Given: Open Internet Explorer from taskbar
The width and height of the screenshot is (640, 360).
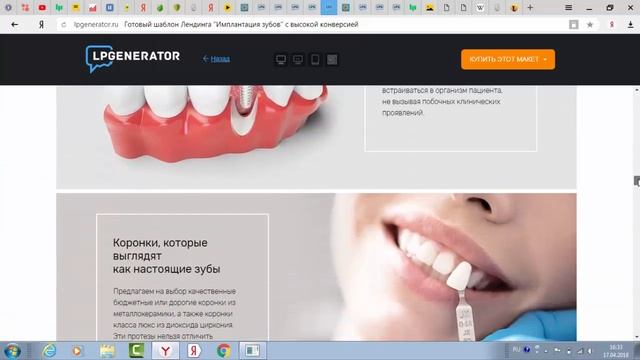Looking at the screenshot, I should [49, 351].
